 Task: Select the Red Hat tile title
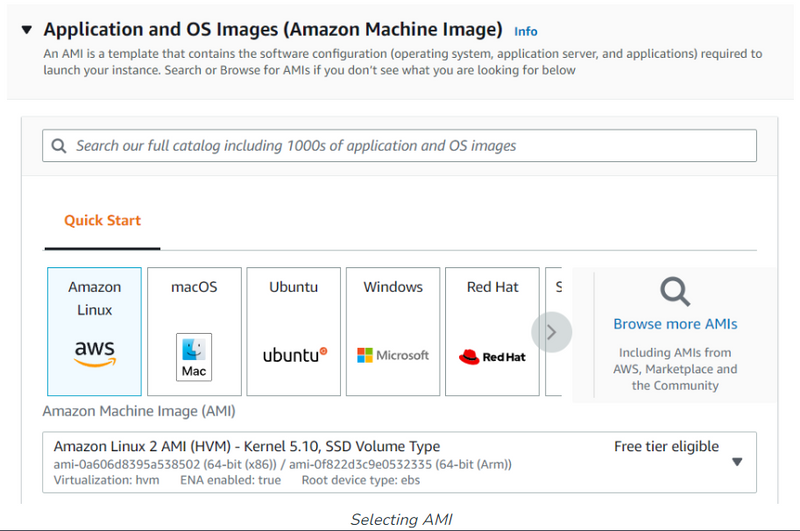[x=492, y=287]
